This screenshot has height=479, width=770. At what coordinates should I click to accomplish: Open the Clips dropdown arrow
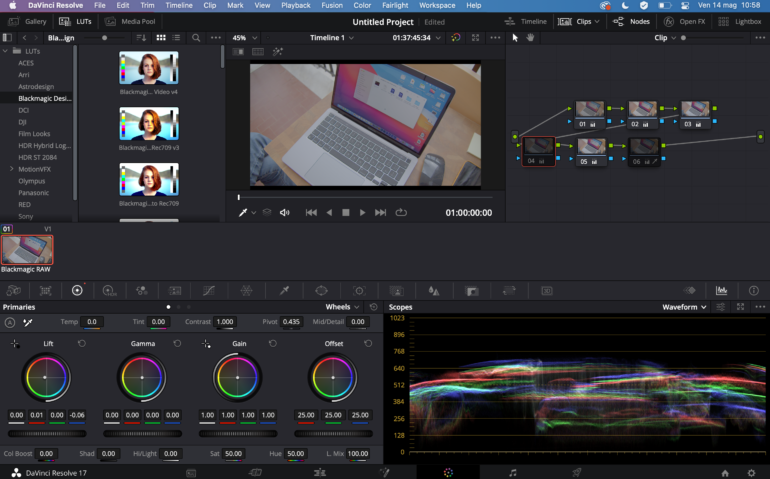597,22
